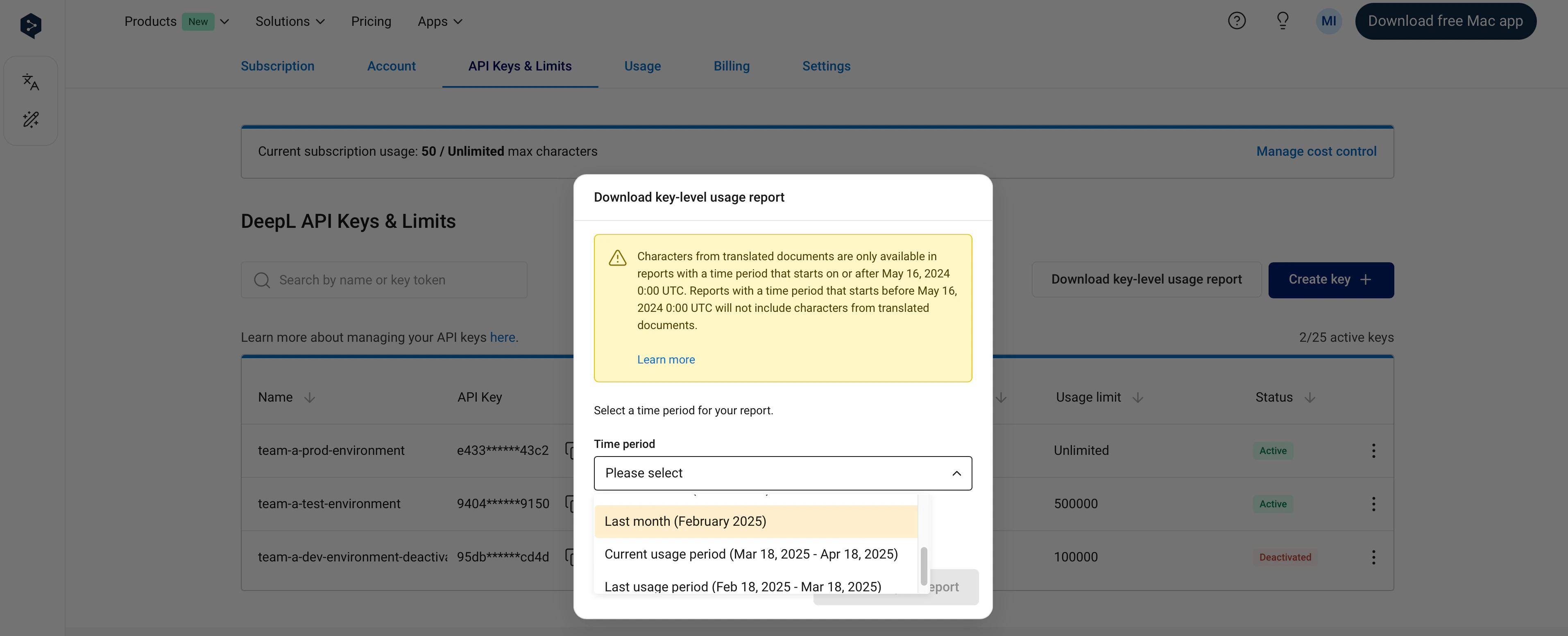This screenshot has width=1568, height=636.
Task: Collapse the Time period dropdown
Action: (x=956, y=473)
